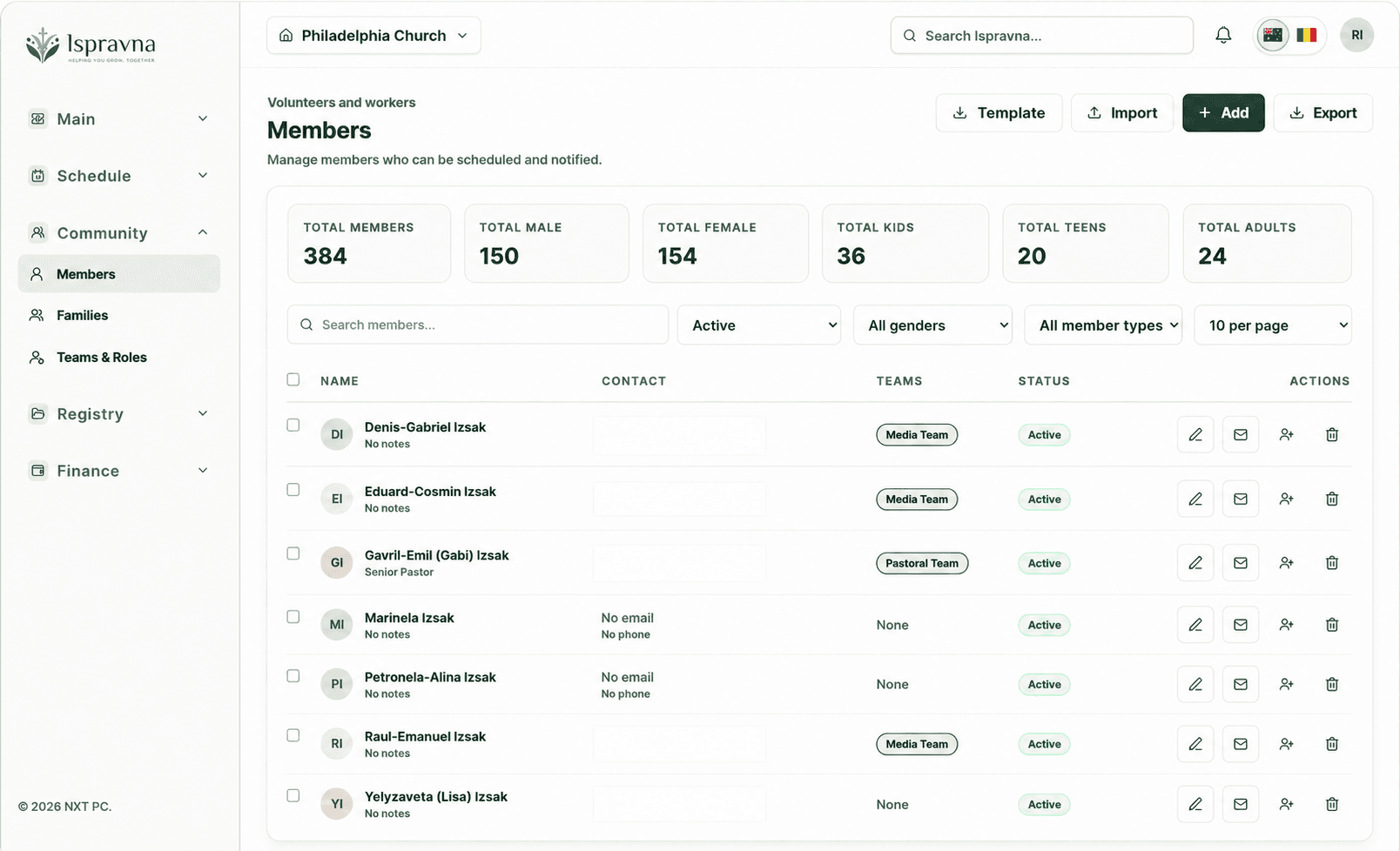Delete Gavril-Emil (Gabi) Izsak row
The image size is (1400, 851).
(x=1332, y=563)
